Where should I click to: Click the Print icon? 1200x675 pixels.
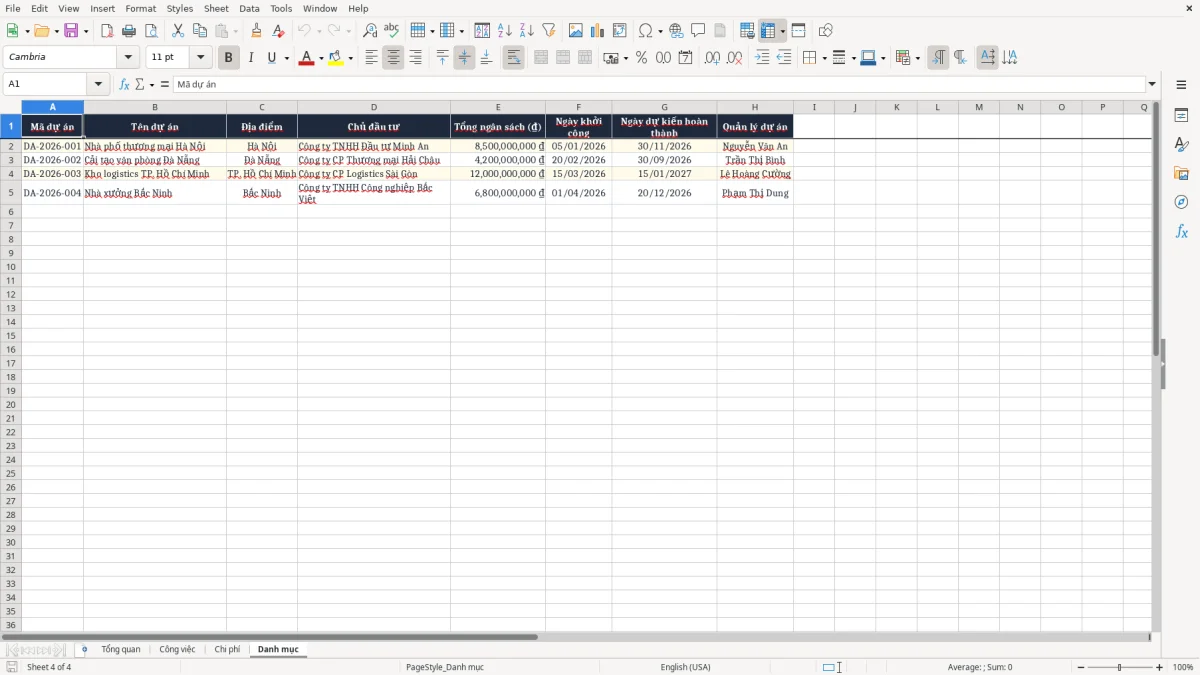(x=129, y=31)
